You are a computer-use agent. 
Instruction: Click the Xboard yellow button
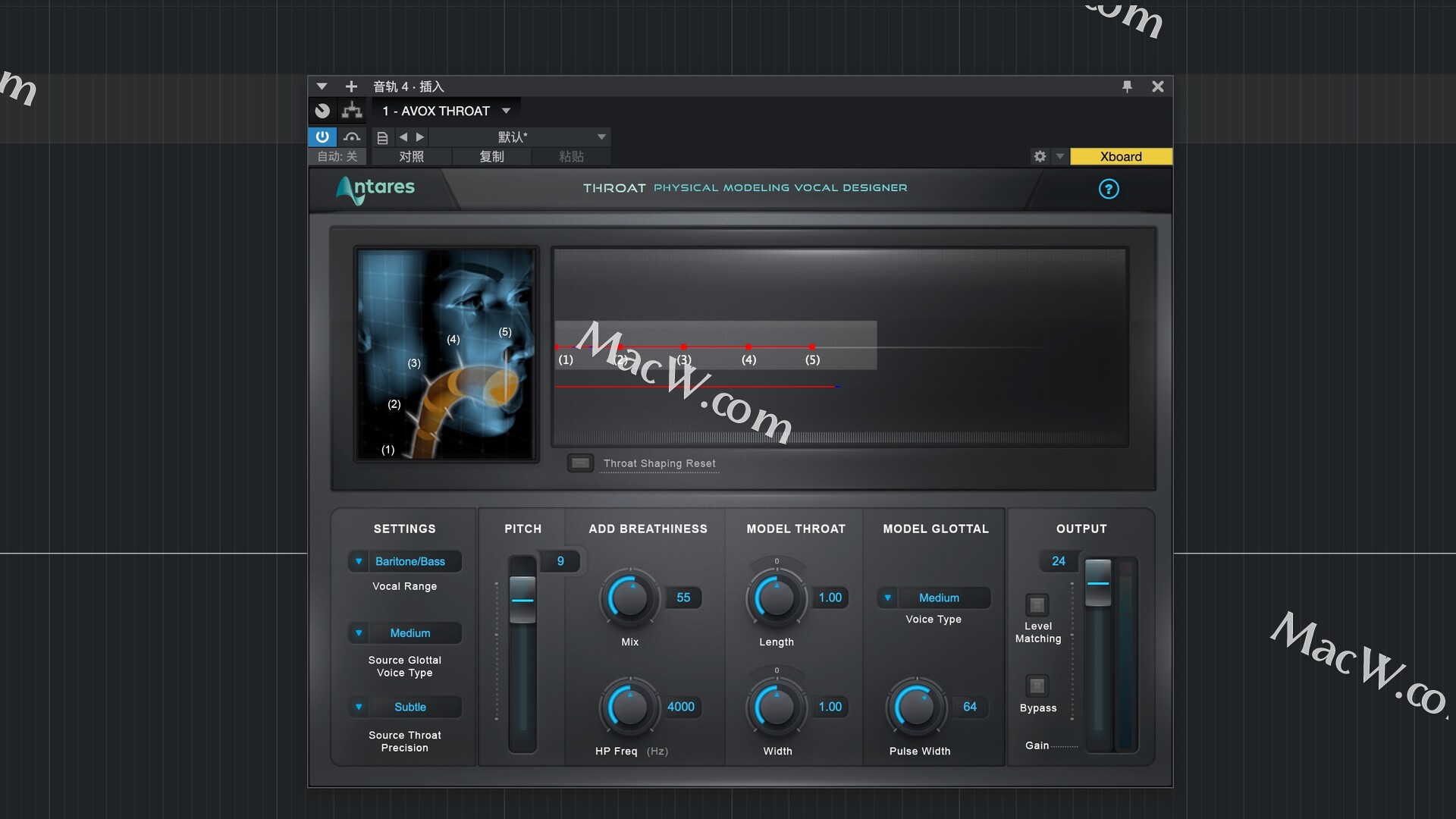coord(1121,156)
